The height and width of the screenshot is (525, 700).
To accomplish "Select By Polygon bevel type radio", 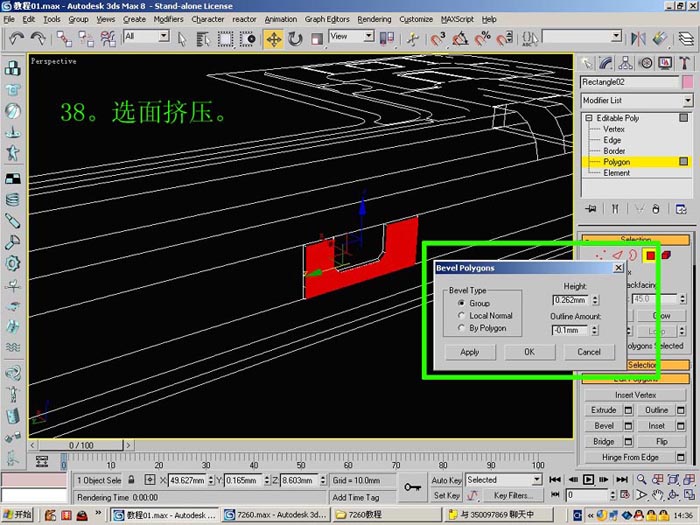I will [462, 328].
